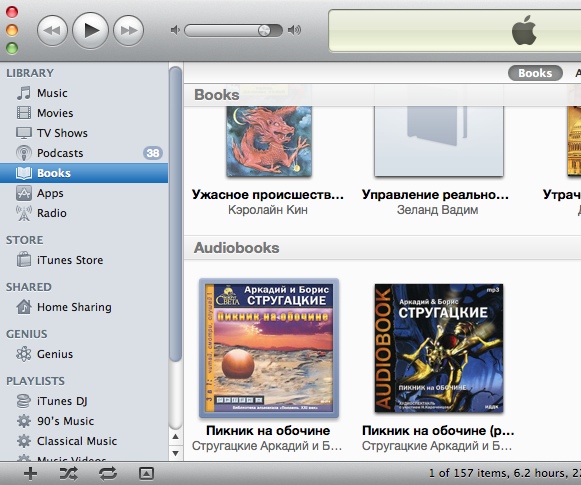Screen dimensions: 581x485
Task: Click the Audiobooks section header
Action: [x=236, y=248]
